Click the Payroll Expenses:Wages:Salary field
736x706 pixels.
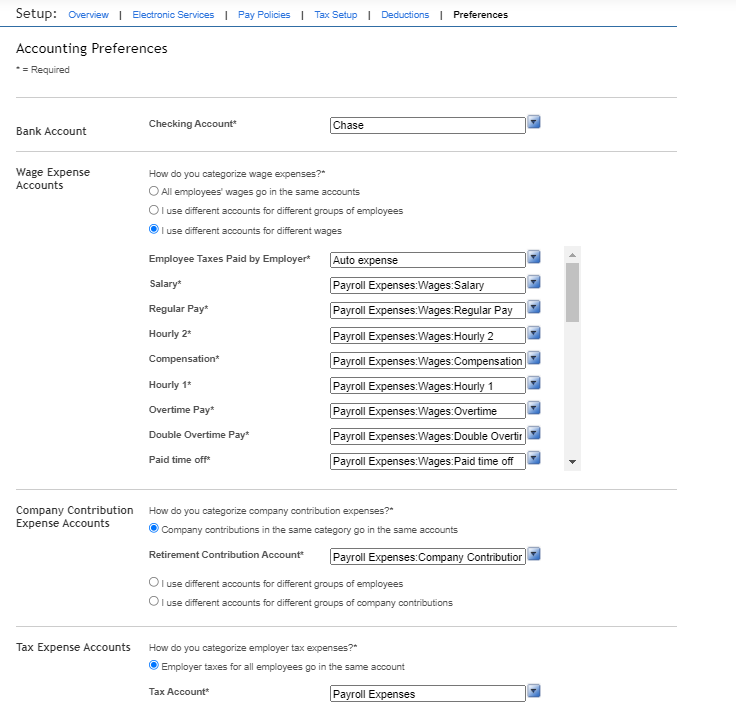click(428, 285)
